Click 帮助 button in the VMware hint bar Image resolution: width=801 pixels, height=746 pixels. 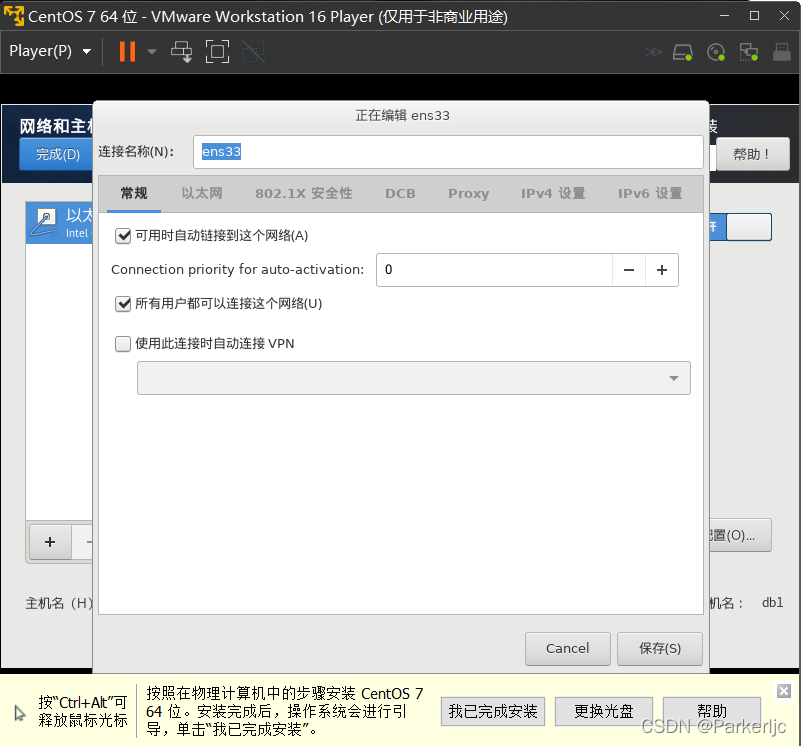(x=712, y=711)
